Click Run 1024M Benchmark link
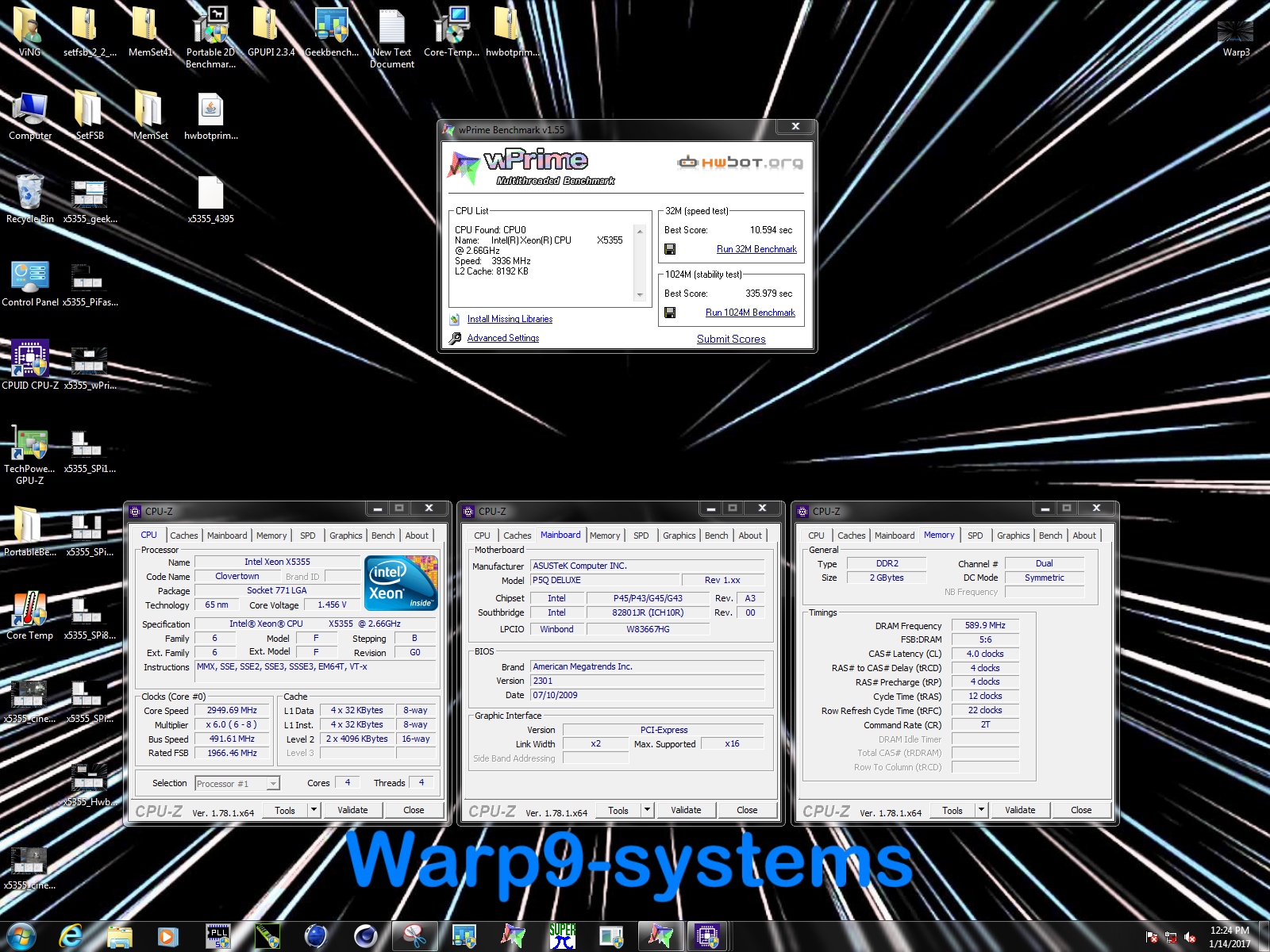Viewport: 1270px width, 952px height. [x=750, y=313]
